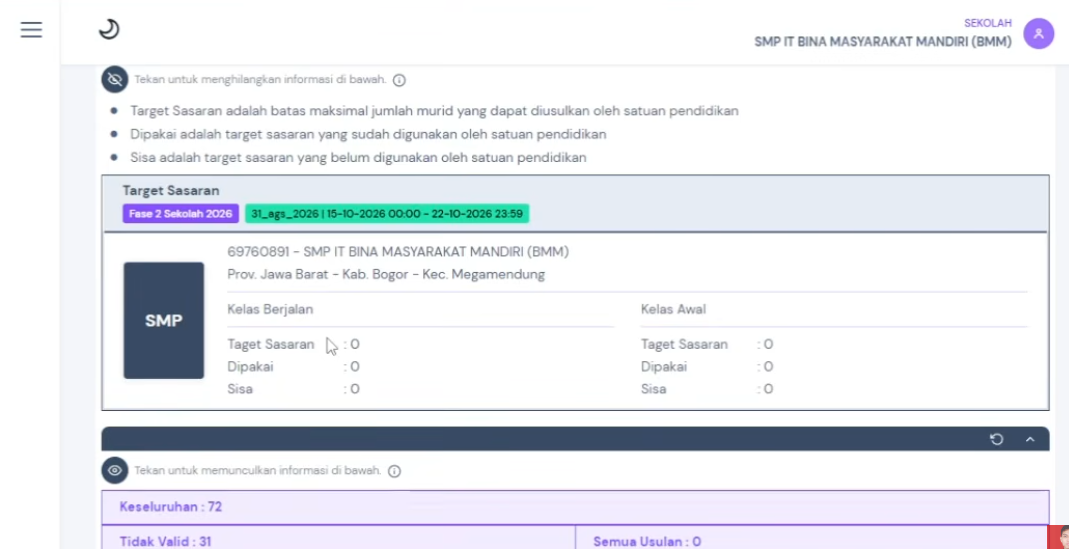Click the bullet text starting 'Target Sasaran adalah batas'

point(434,111)
